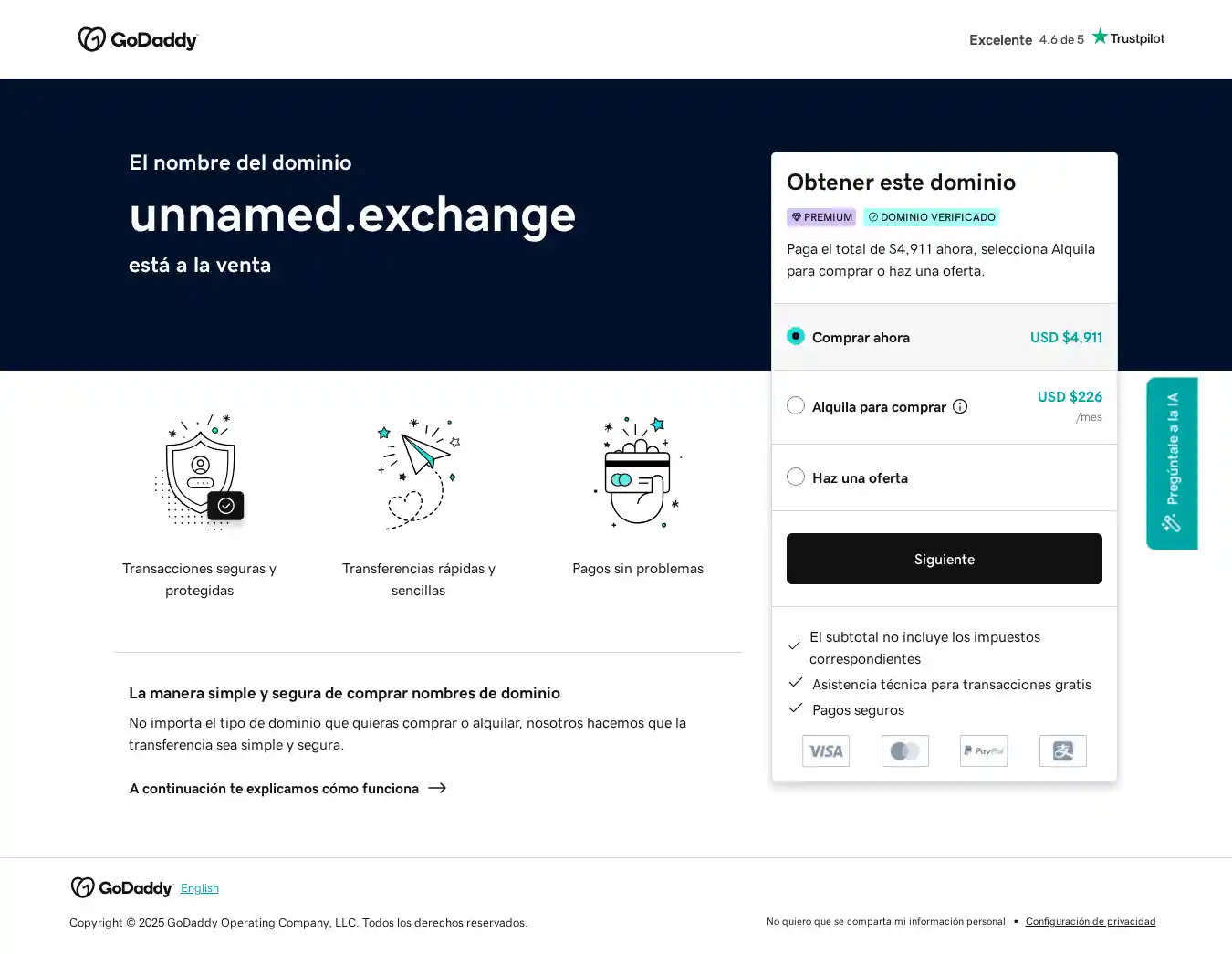Click the Visa payment icon

826,750
